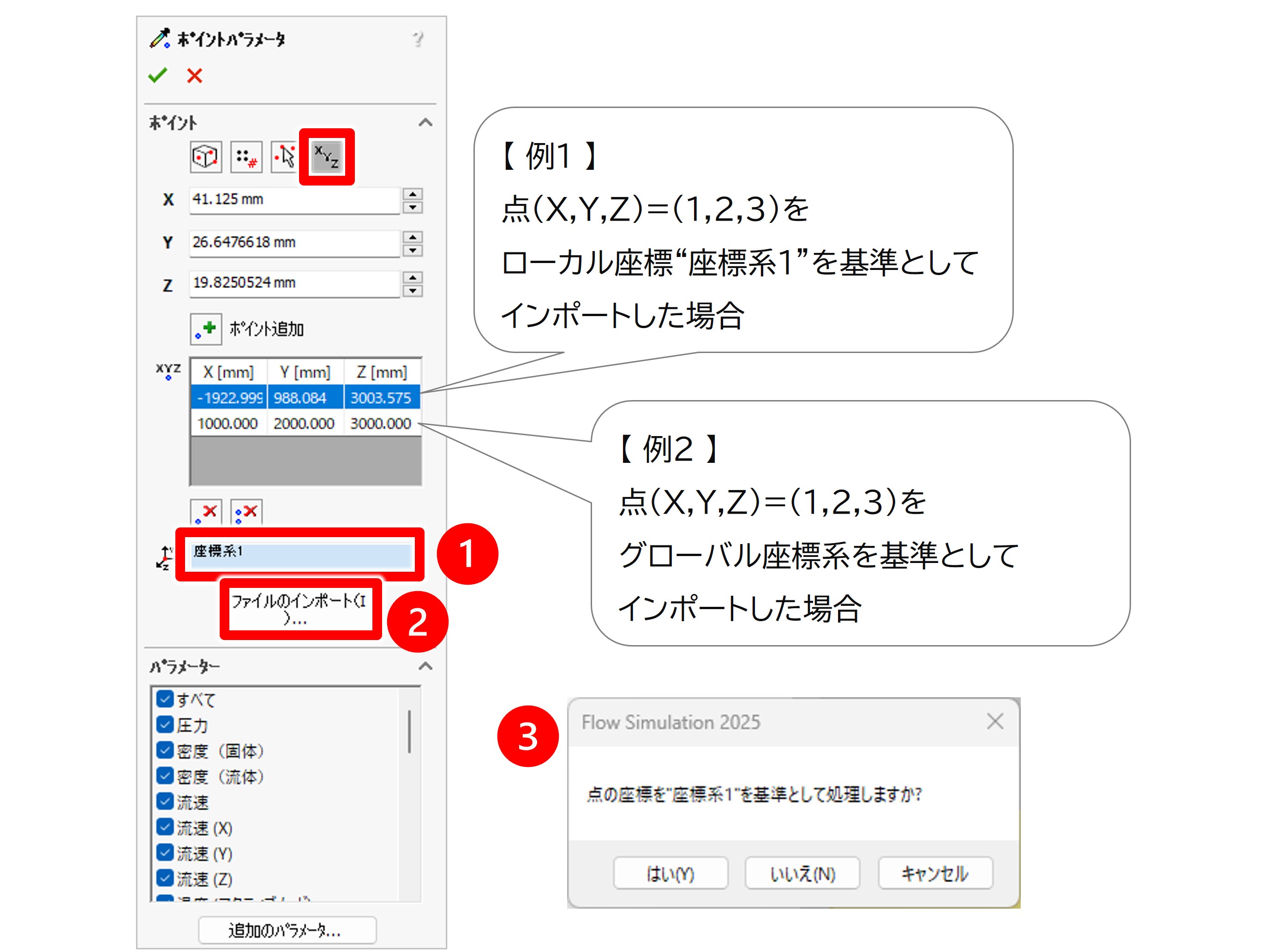Delete all points icon
The height and width of the screenshot is (952, 1269).
[246, 512]
